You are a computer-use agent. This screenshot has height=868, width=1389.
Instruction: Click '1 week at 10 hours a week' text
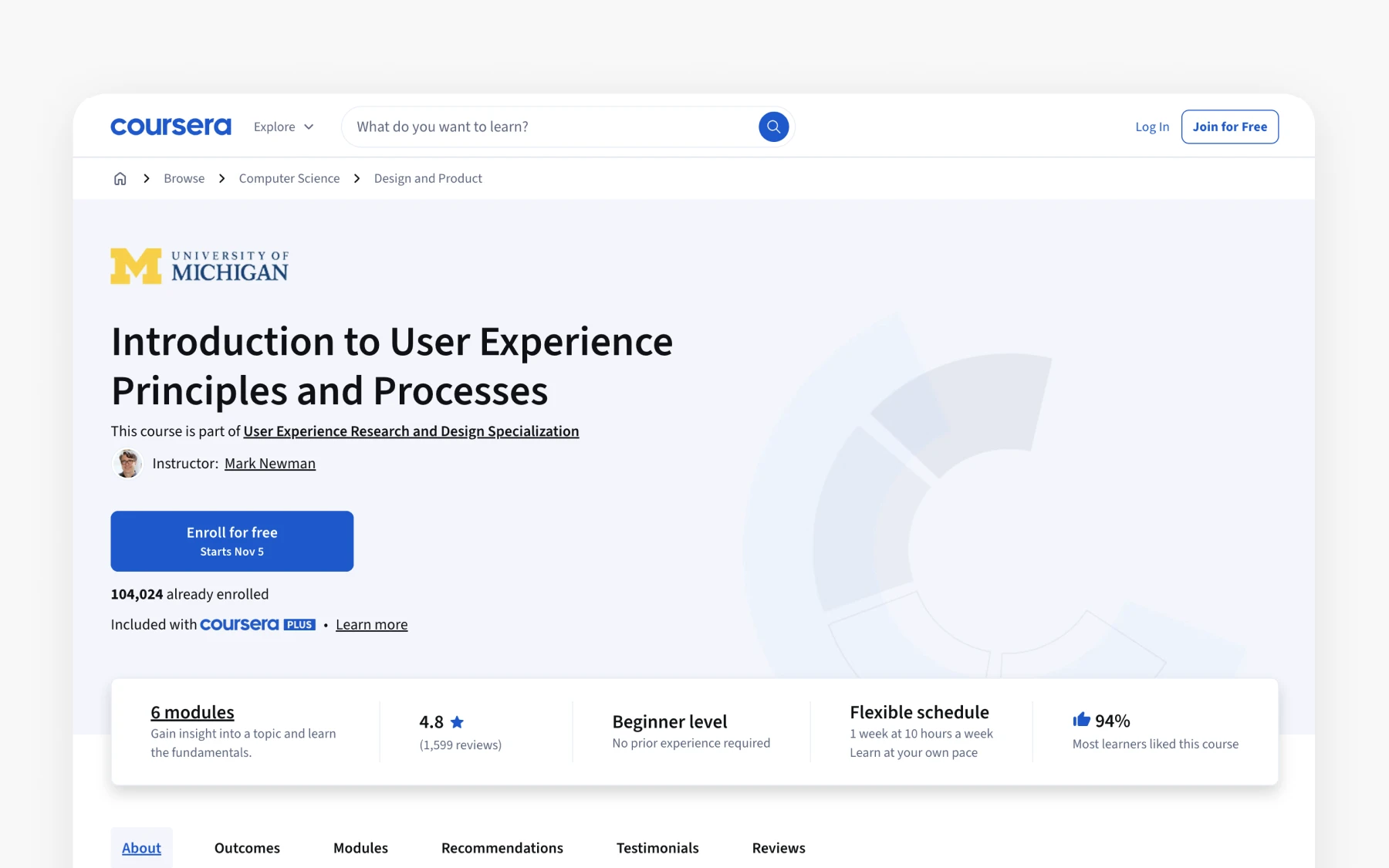point(921,734)
